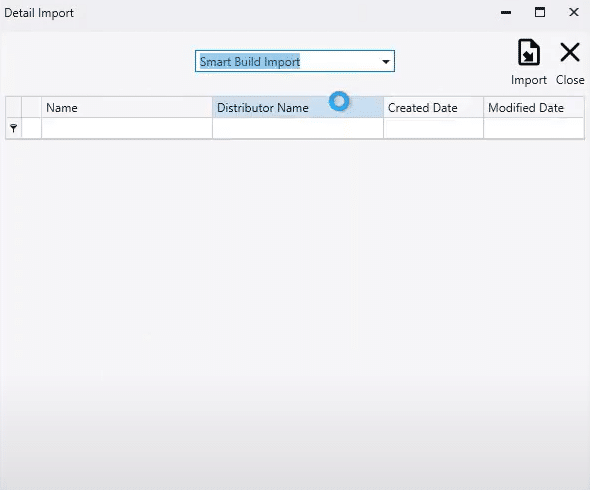This screenshot has width=590, height=490.
Task: Click the first blank header cell in grid corner
Action: [14, 108]
